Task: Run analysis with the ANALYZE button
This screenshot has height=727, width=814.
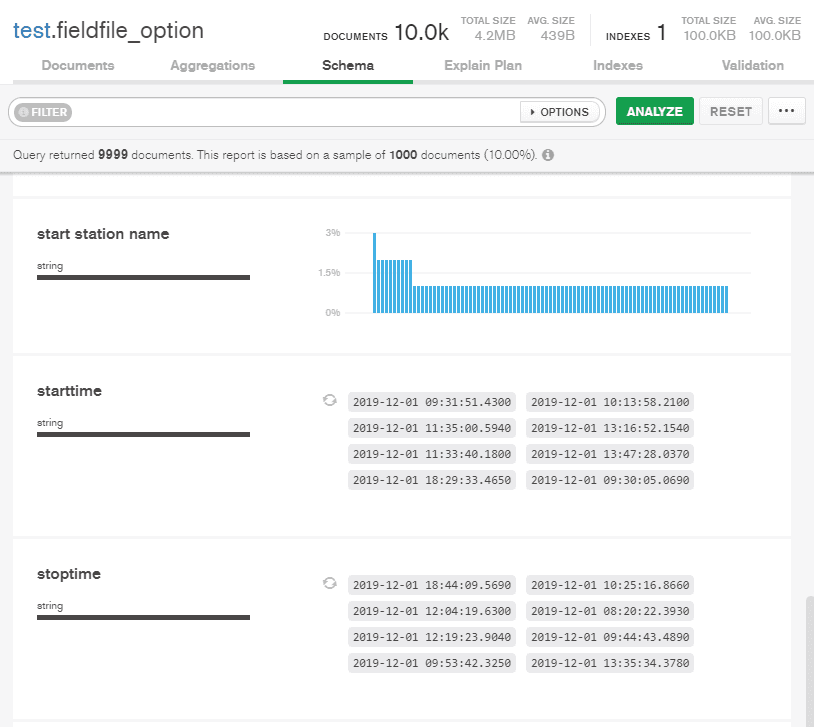Action: pos(654,111)
